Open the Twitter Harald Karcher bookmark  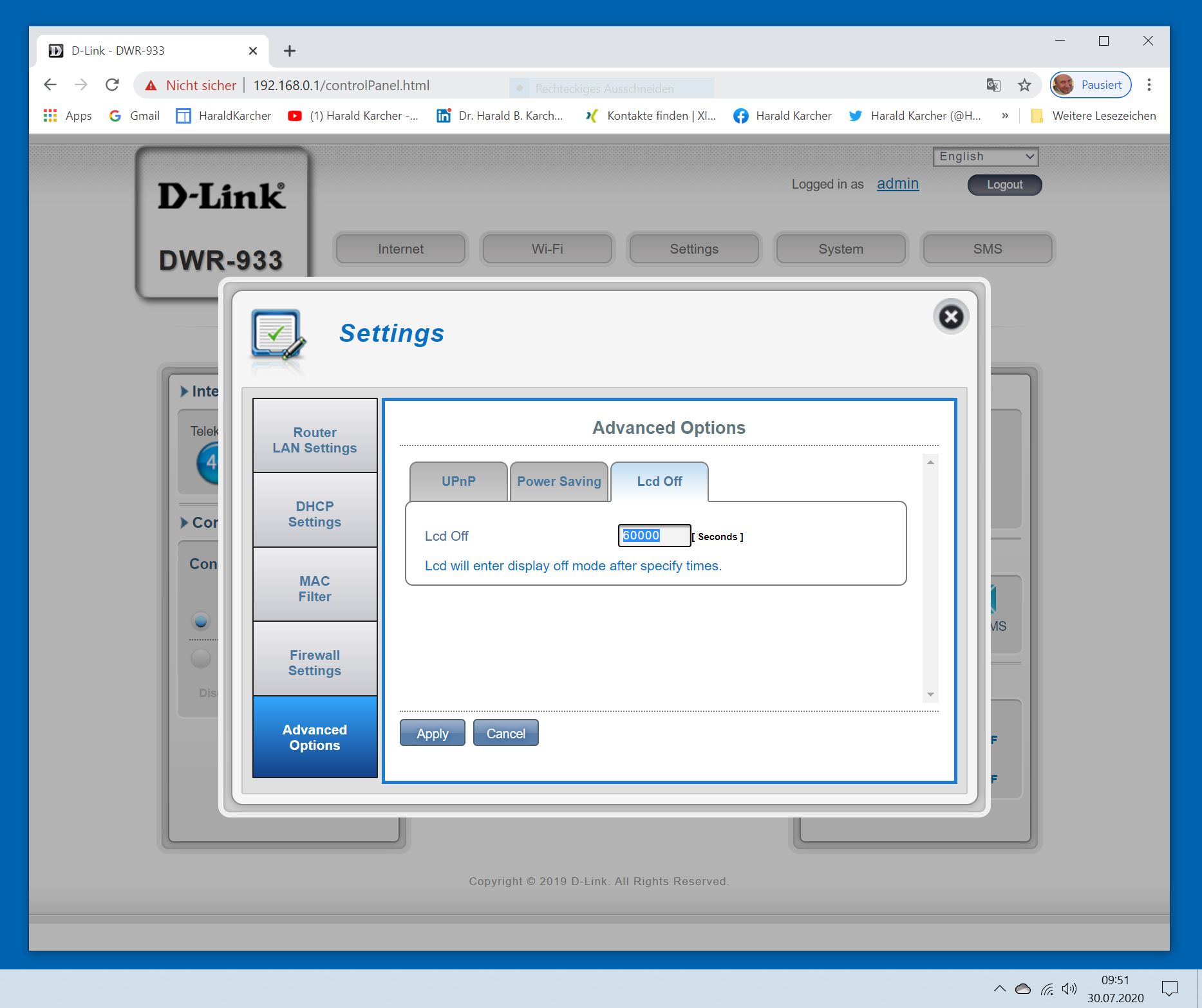click(x=915, y=116)
